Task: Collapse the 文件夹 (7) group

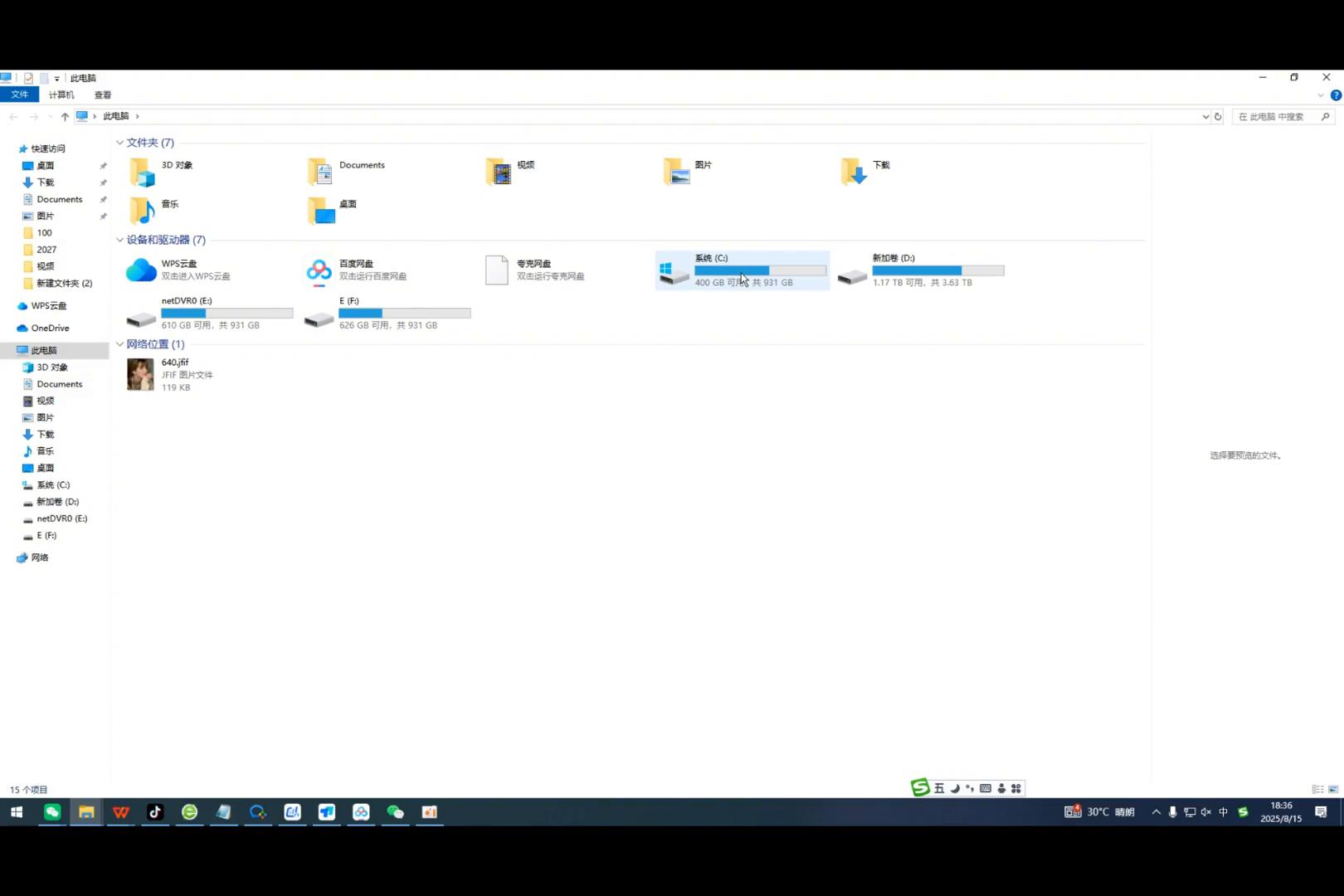Action: 120,143
